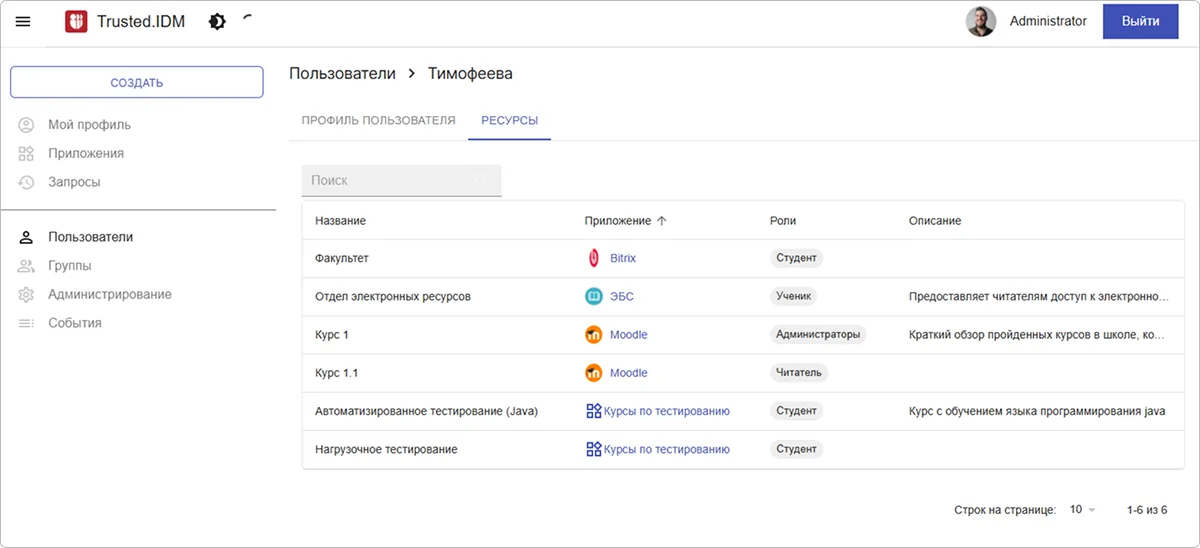Click the Trusted.IDM shield logo
This screenshot has height=548, width=1200.
[x=76, y=22]
